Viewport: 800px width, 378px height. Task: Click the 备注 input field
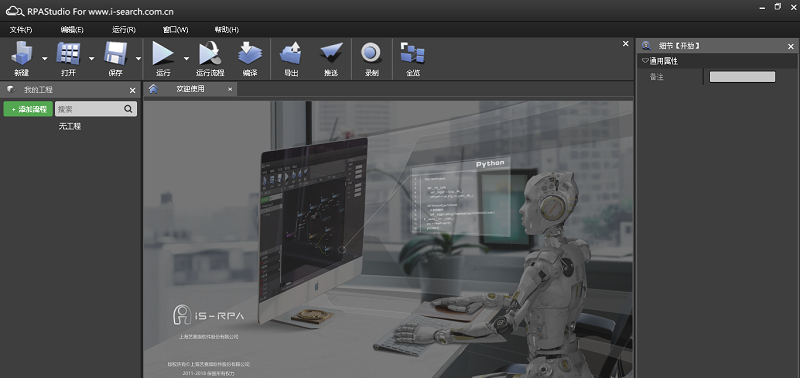[742, 77]
